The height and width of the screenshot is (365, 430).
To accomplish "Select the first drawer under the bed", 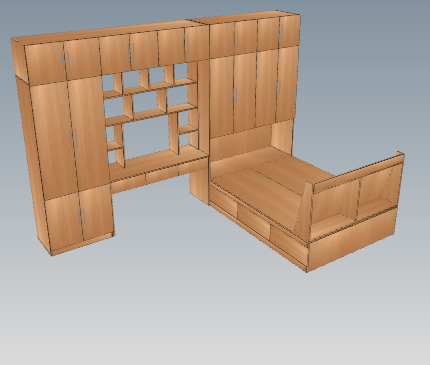I will tap(223, 199).
